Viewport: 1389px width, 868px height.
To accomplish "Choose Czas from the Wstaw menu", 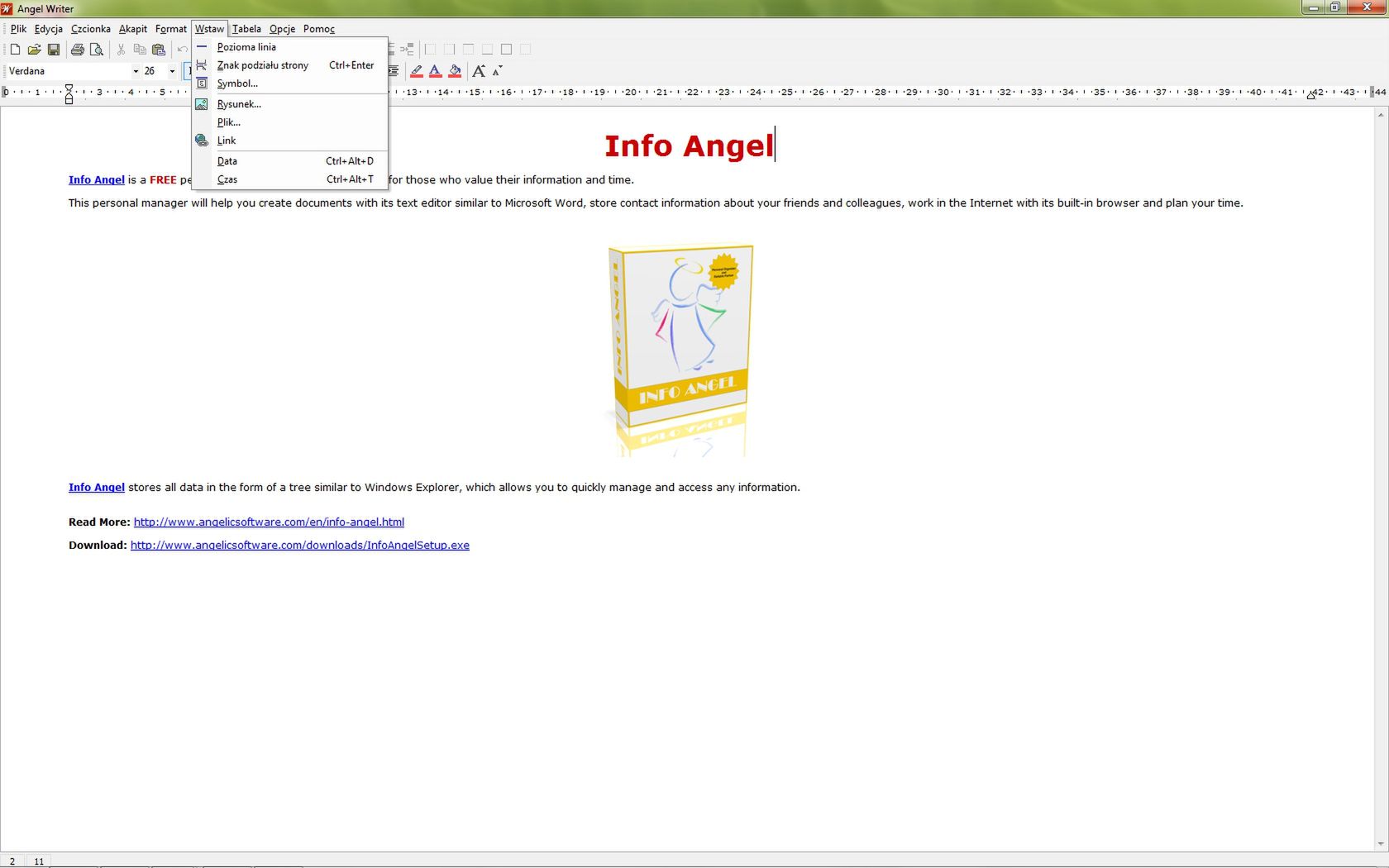I will (x=289, y=179).
